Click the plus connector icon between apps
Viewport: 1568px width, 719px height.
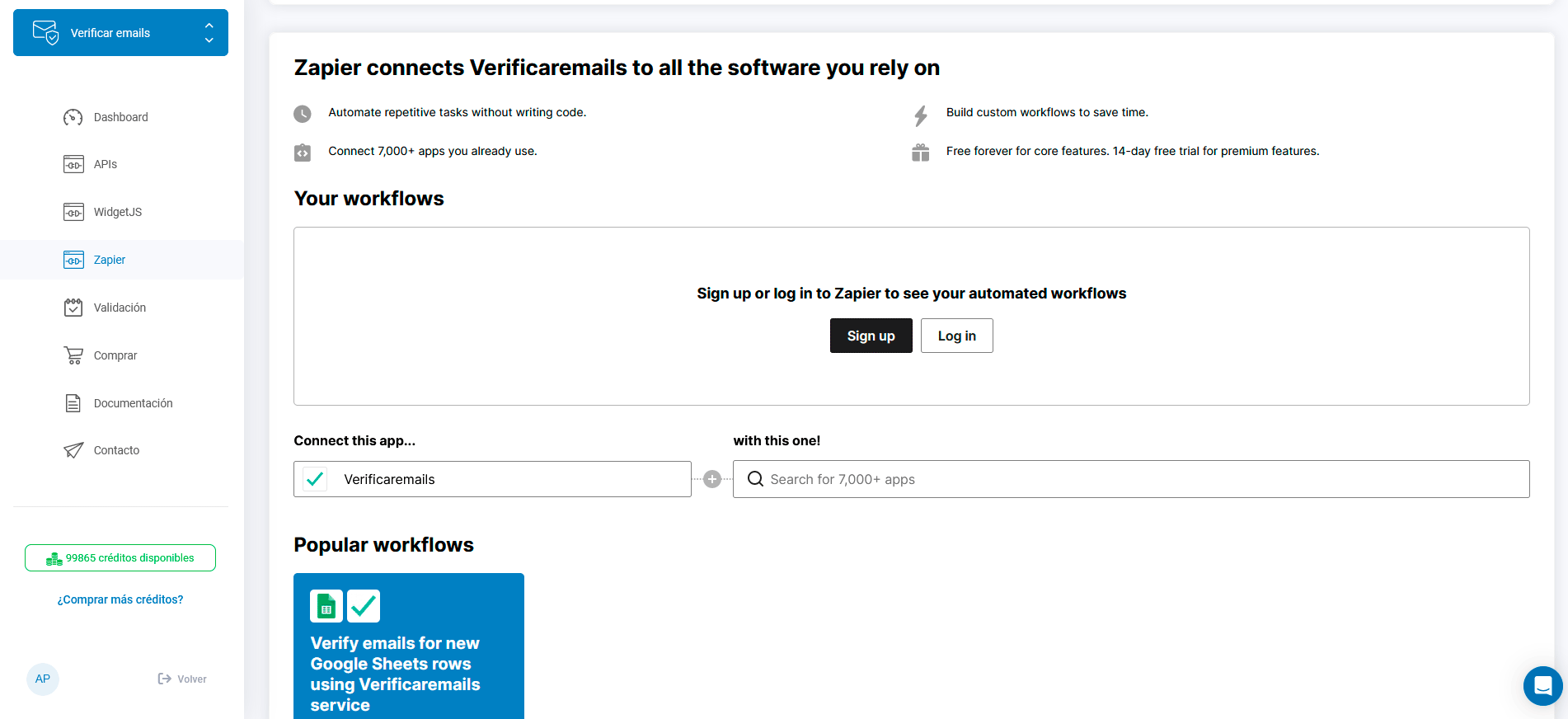pyautogui.click(x=712, y=479)
